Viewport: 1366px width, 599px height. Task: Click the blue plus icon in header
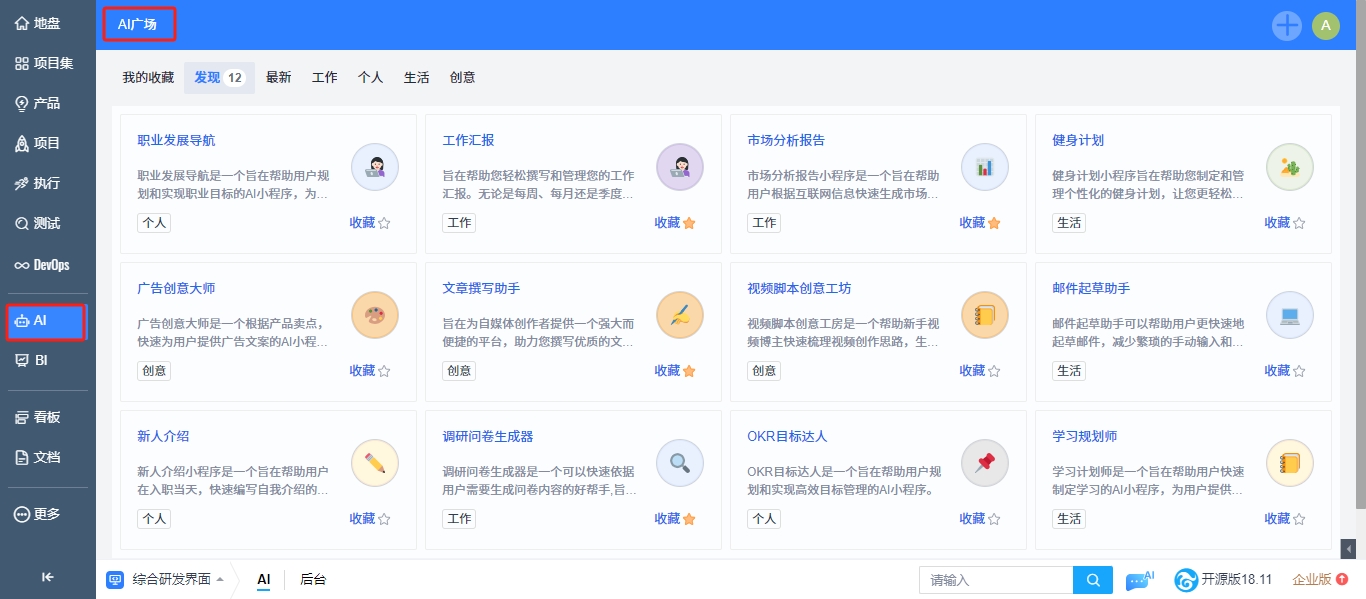1287,26
